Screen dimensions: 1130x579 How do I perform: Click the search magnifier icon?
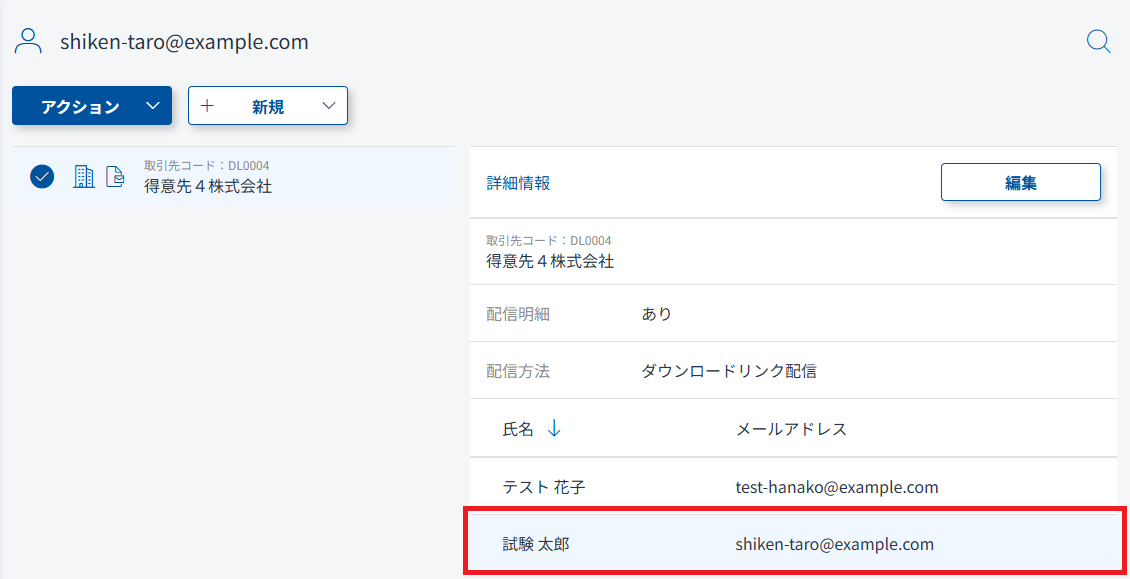pyautogui.click(x=1098, y=41)
